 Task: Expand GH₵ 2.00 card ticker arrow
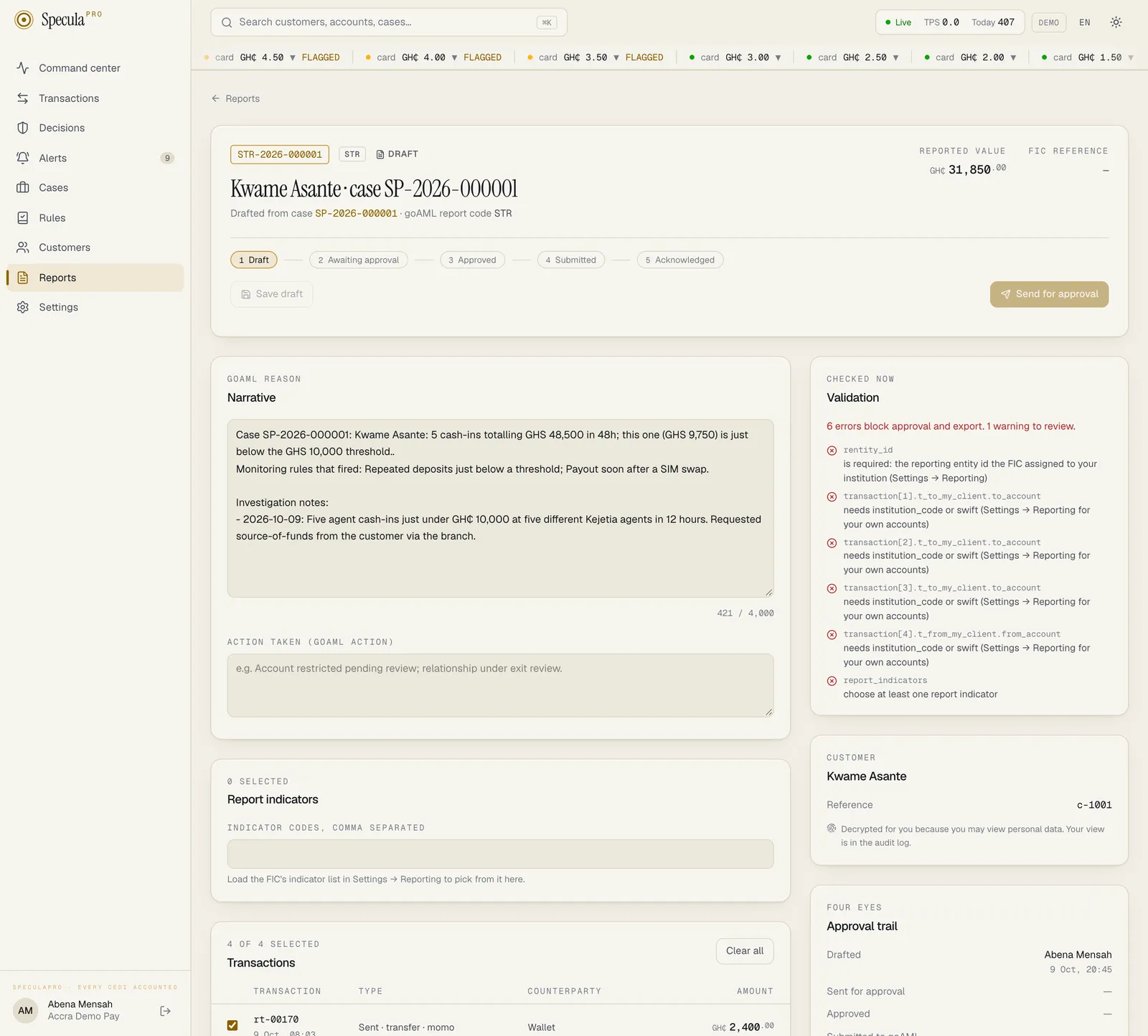pos(1013,57)
